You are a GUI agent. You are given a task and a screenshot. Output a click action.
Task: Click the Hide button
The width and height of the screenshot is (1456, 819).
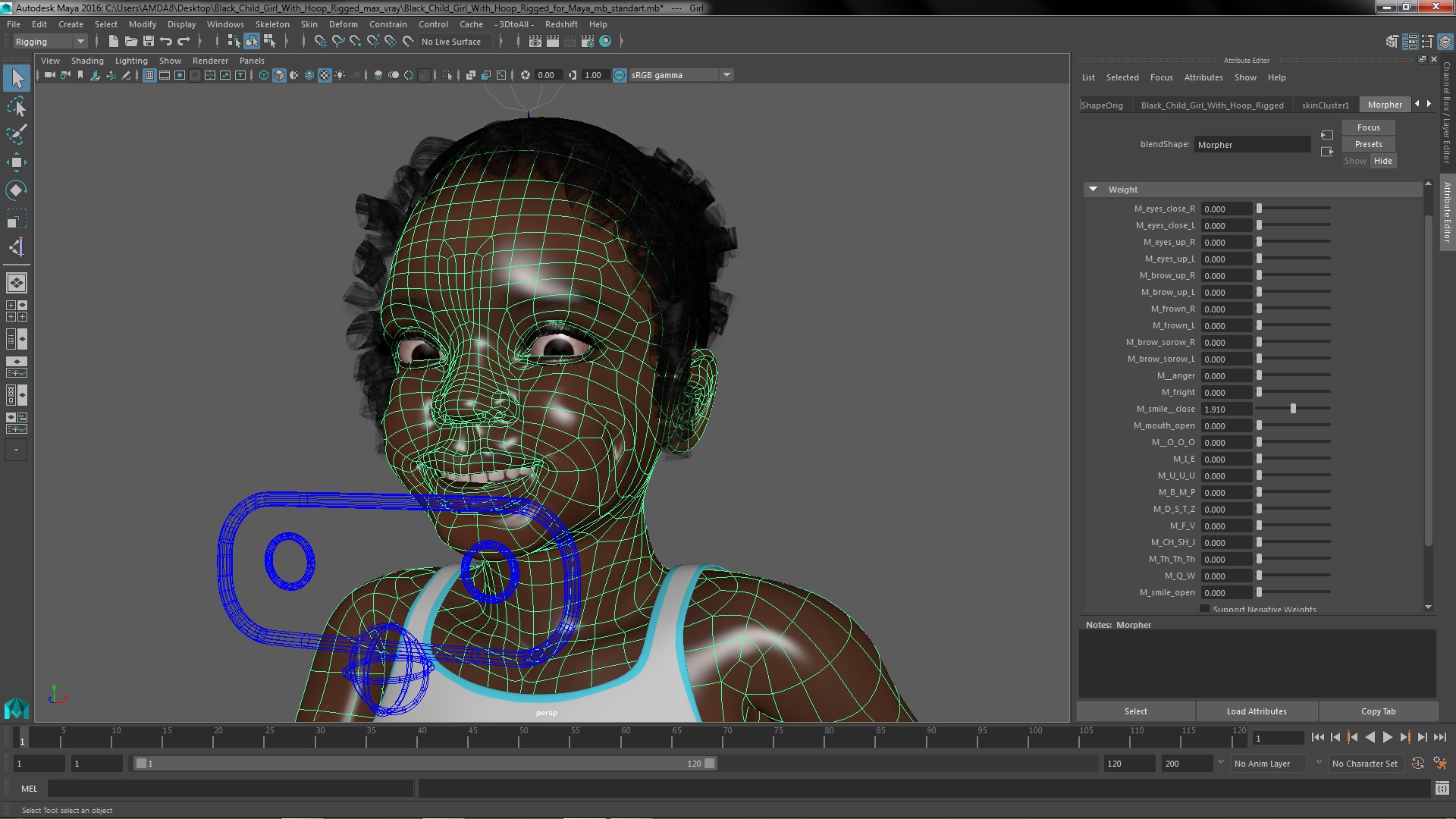point(1382,161)
